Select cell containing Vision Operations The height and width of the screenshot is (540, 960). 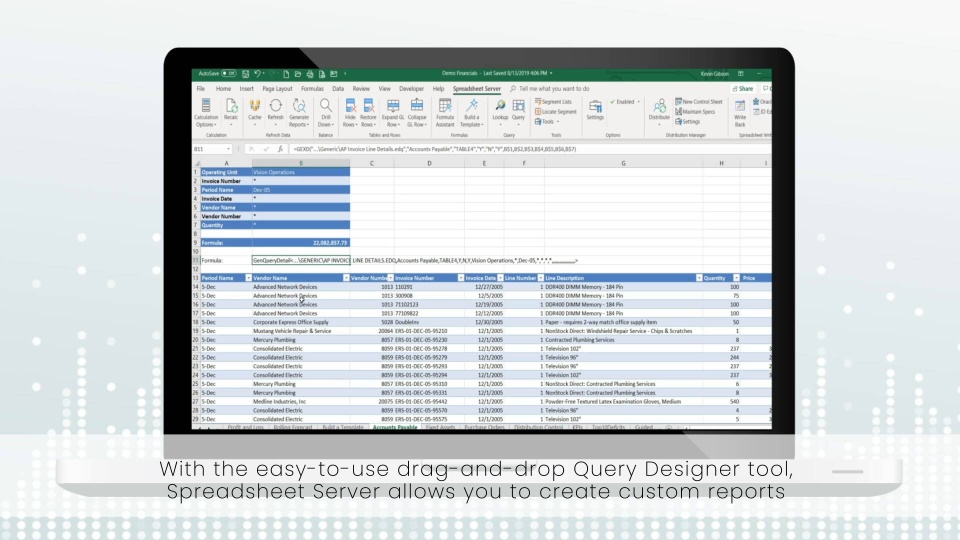[301, 172]
